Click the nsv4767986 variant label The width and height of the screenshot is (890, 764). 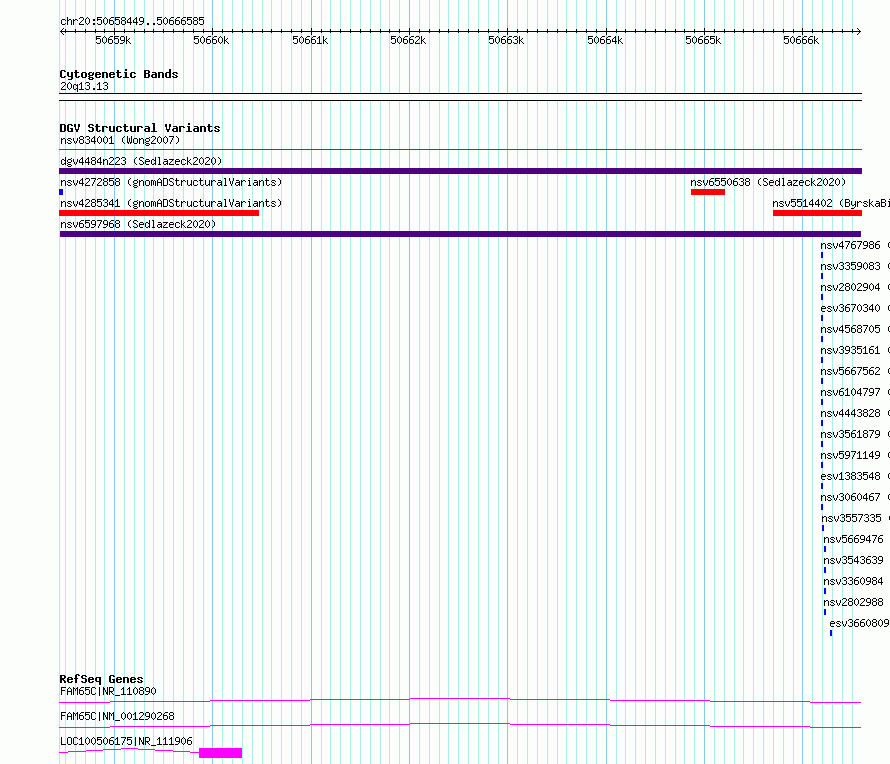(x=855, y=245)
